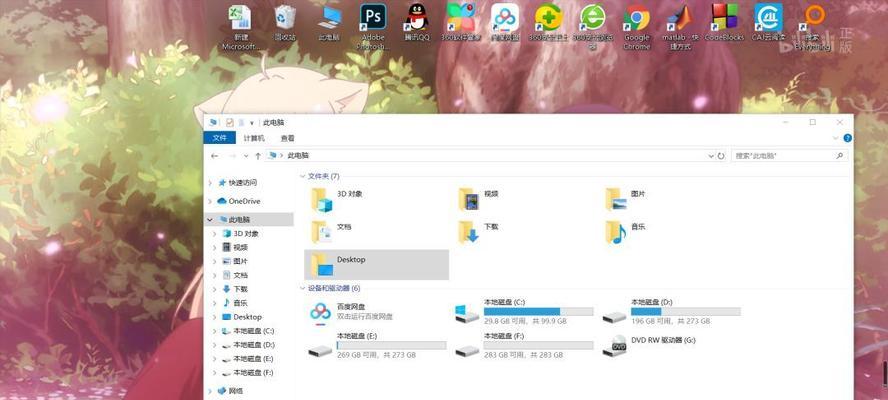Collapse the 文件夹 (7) group
The height and width of the screenshot is (400, 888).
coord(302,176)
